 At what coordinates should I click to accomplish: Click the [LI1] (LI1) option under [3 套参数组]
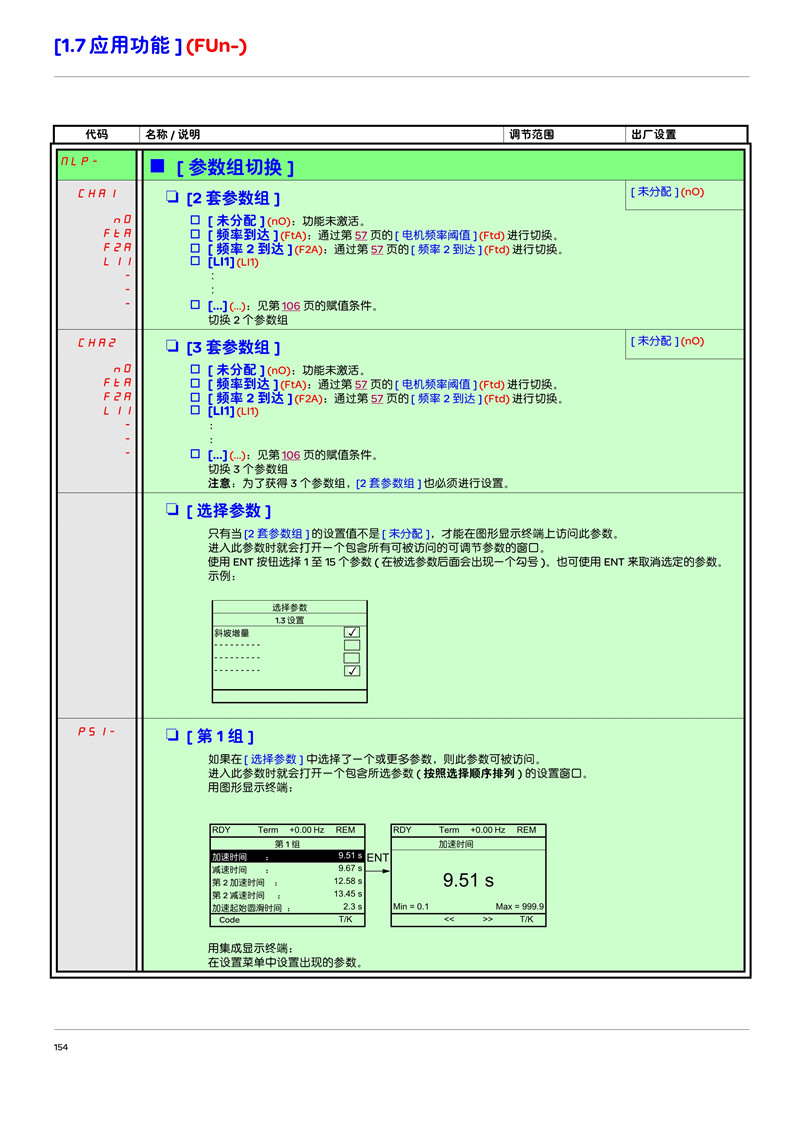click(232, 412)
